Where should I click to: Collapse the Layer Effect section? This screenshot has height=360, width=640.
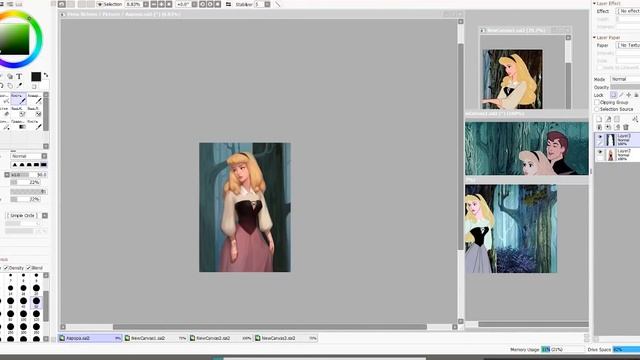tap(594, 3)
